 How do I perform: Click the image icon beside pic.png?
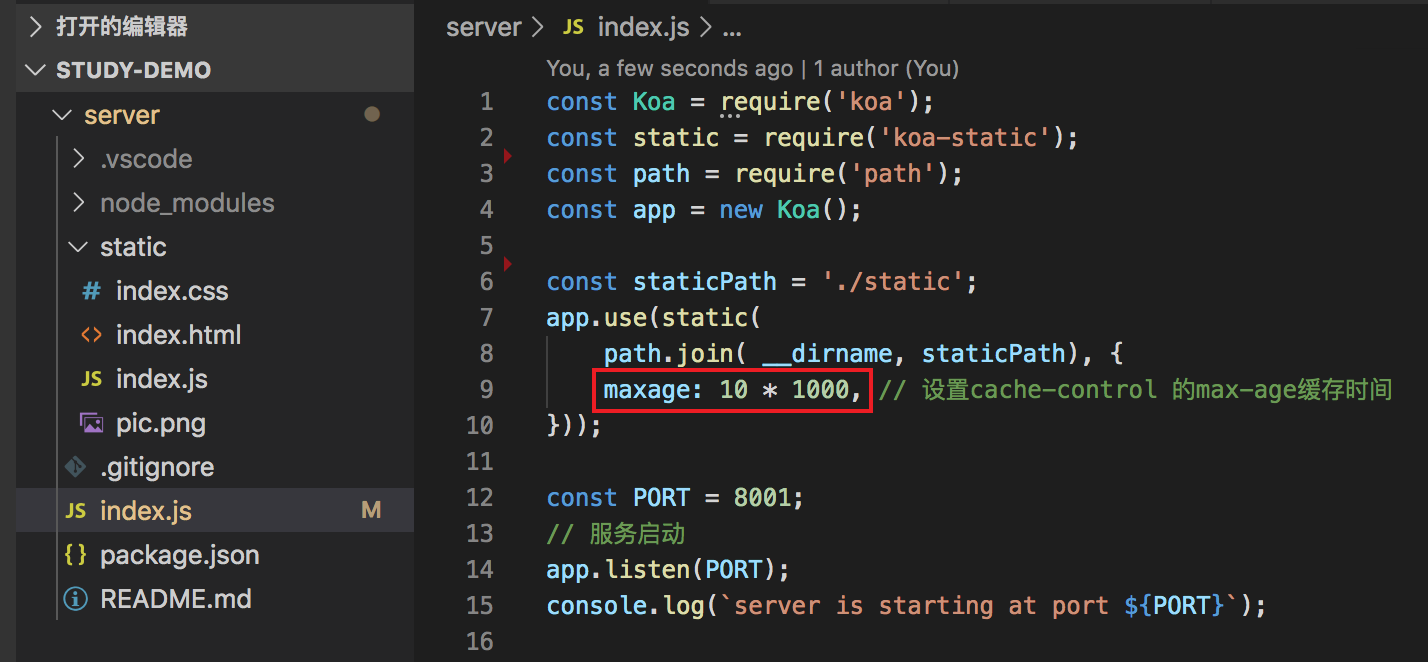[x=91, y=423]
